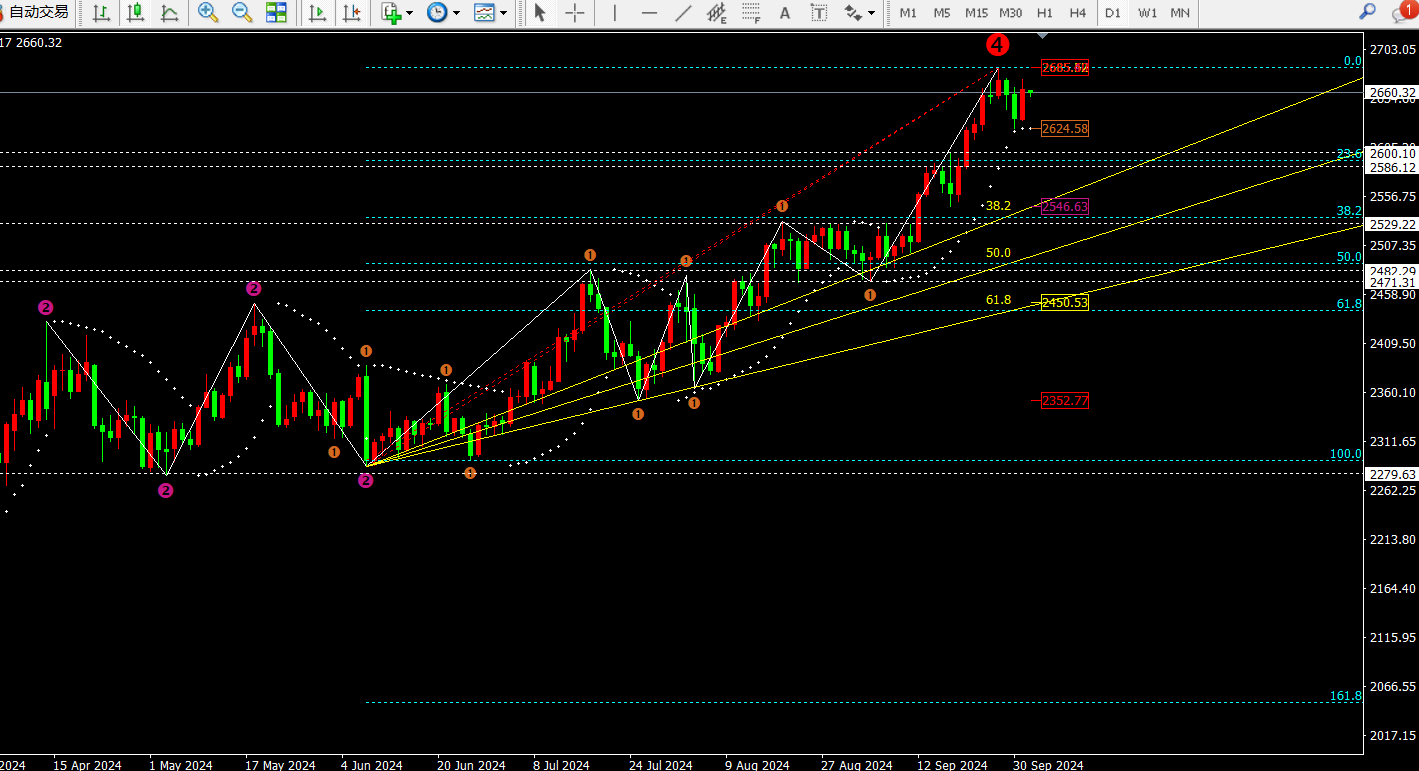Switch timeframe to M5
This screenshot has height=771, width=1419.
[942, 13]
